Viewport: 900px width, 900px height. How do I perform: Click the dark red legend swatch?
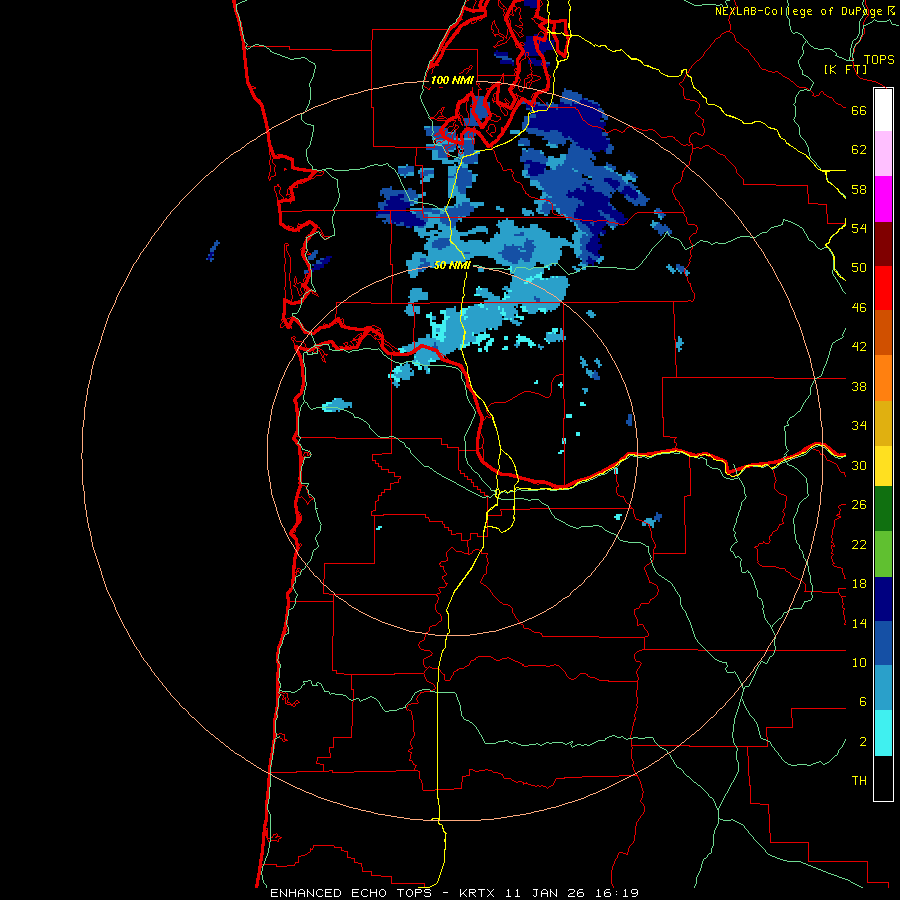coord(883,244)
